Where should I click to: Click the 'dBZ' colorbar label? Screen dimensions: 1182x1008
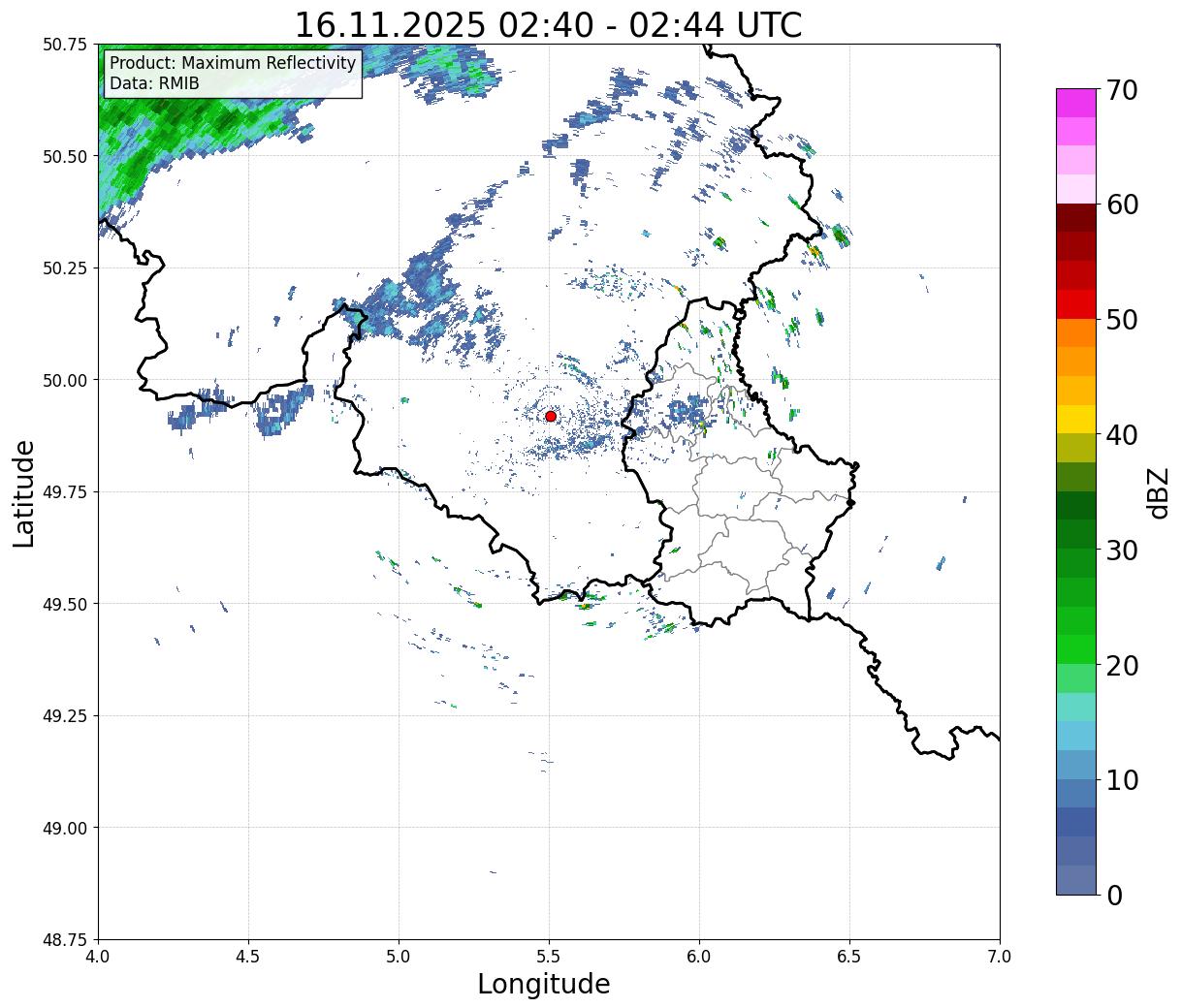1159,492
